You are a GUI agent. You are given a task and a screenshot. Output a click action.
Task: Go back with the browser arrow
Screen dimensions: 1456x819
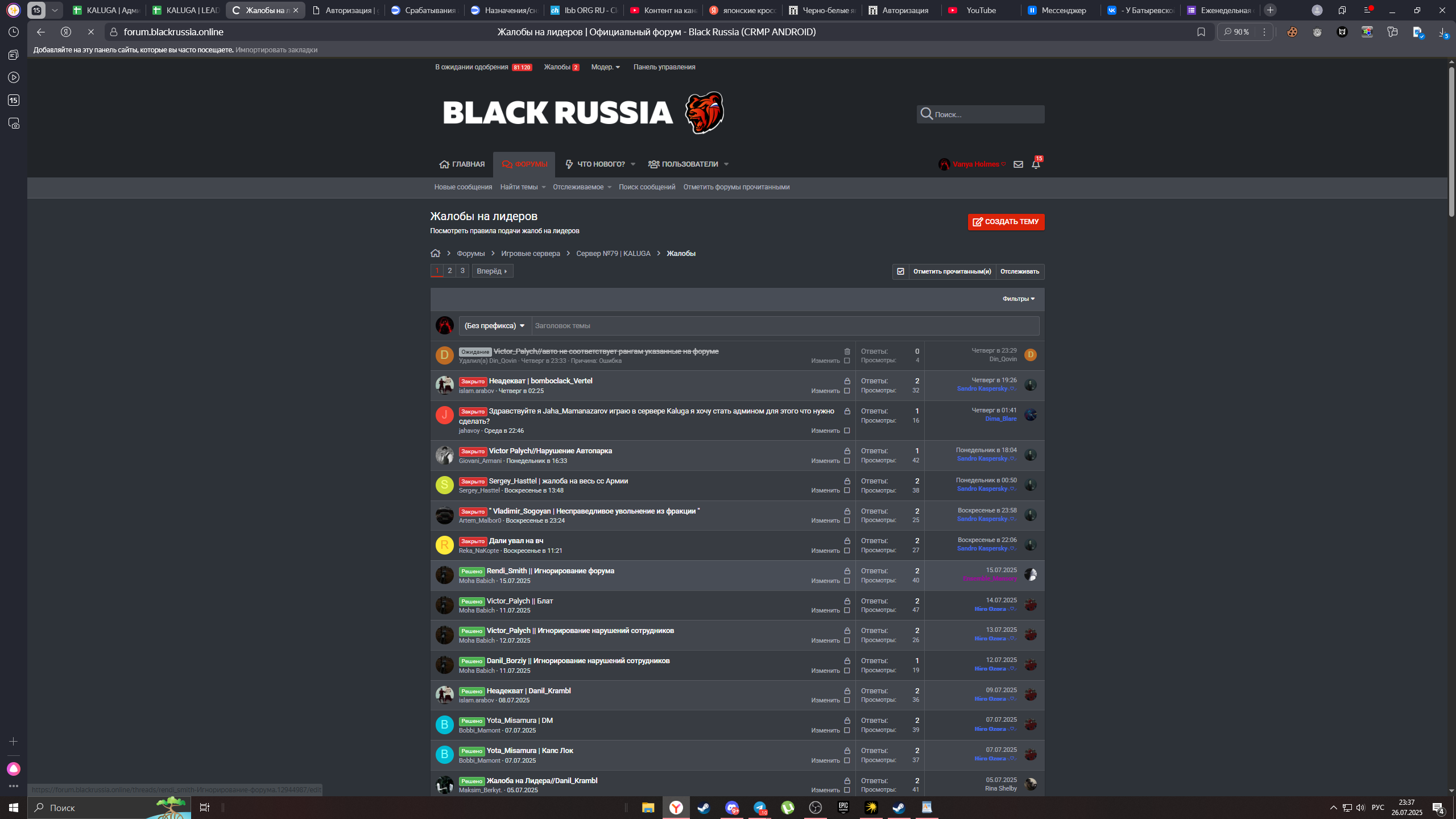tap(40, 32)
